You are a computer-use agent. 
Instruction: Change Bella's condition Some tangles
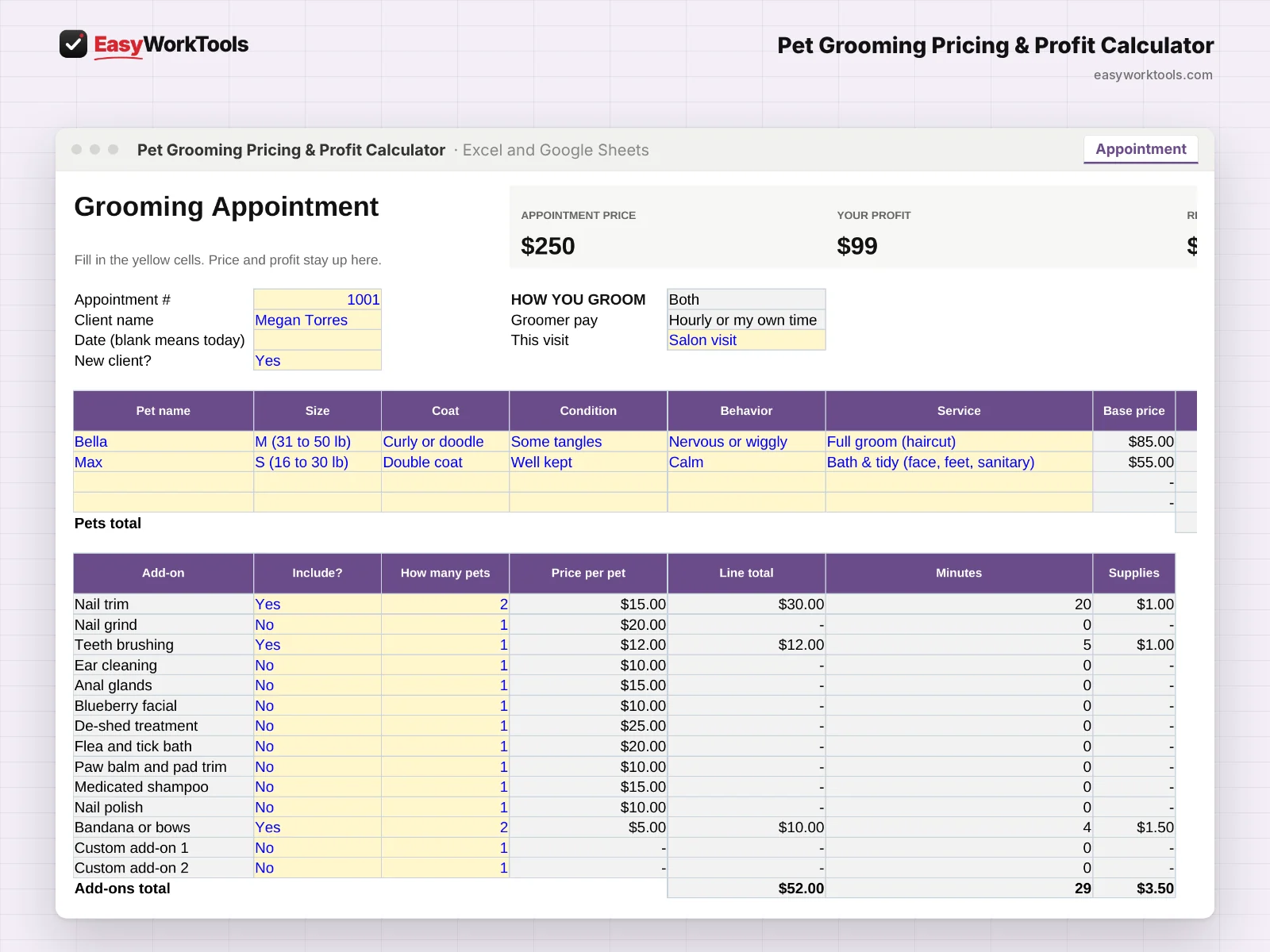coord(588,441)
